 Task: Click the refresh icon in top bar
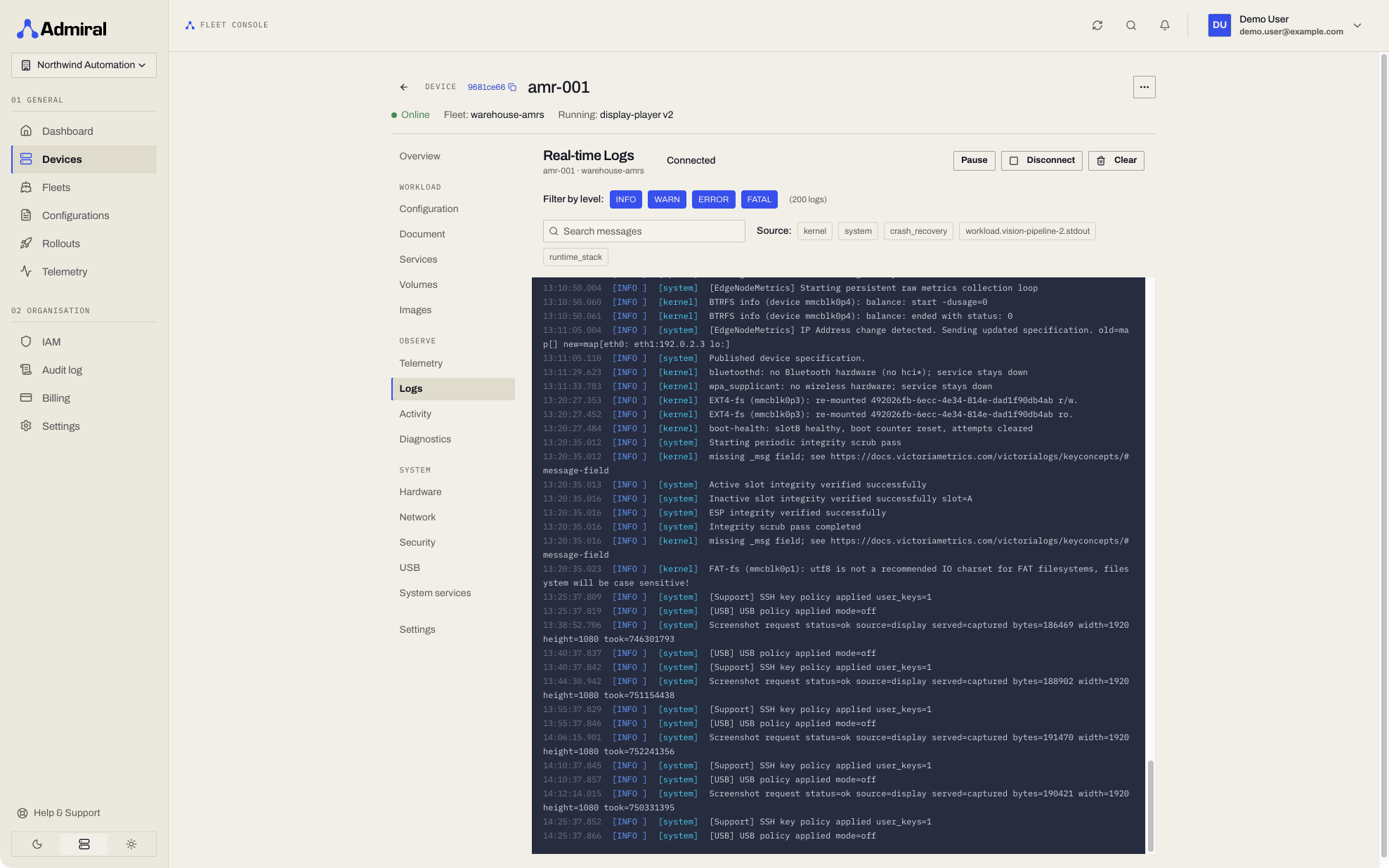click(x=1097, y=25)
